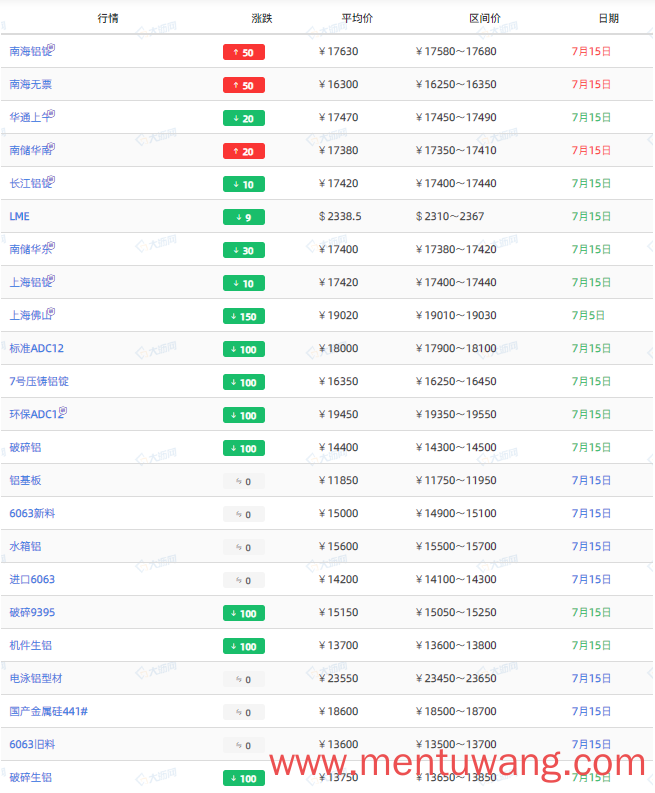Open the 机件生铝 quote link
The height and width of the screenshot is (793, 655).
[31, 645]
